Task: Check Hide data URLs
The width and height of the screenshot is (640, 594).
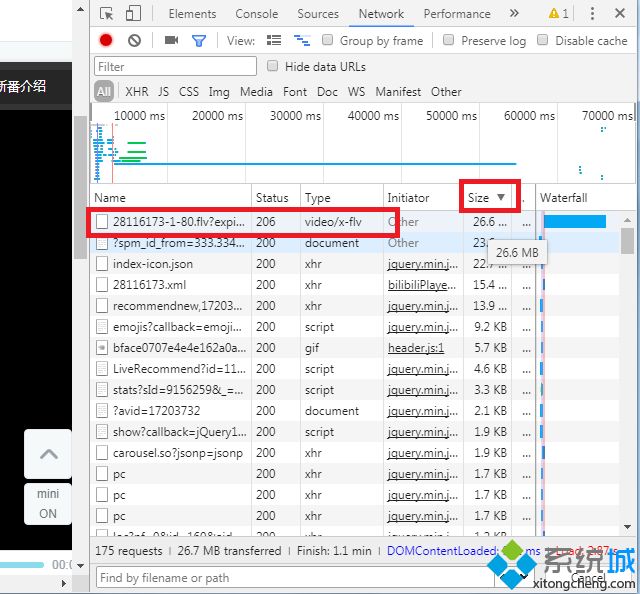Action: pyautogui.click(x=272, y=66)
